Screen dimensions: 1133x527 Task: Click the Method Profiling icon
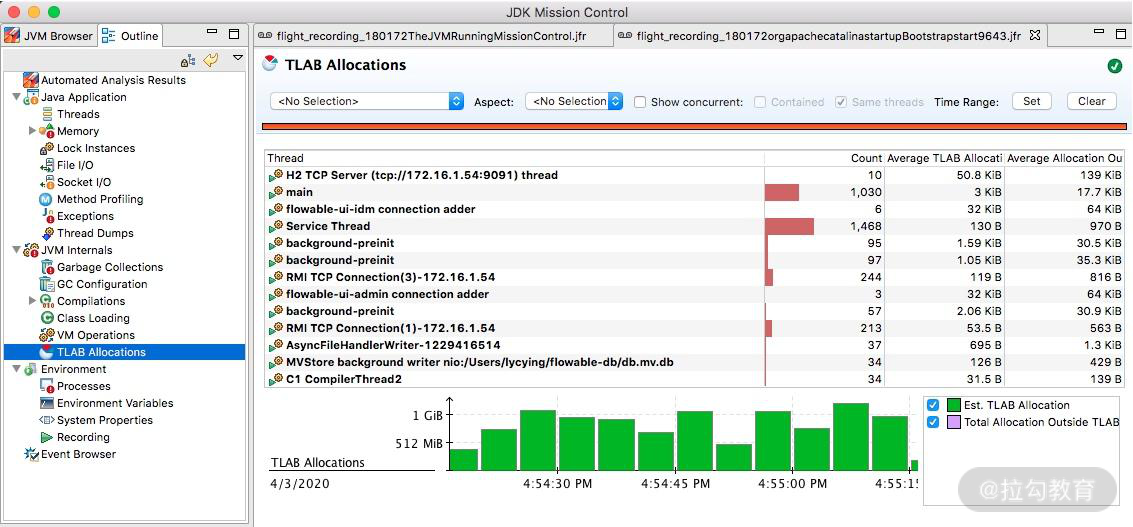pos(47,200)
